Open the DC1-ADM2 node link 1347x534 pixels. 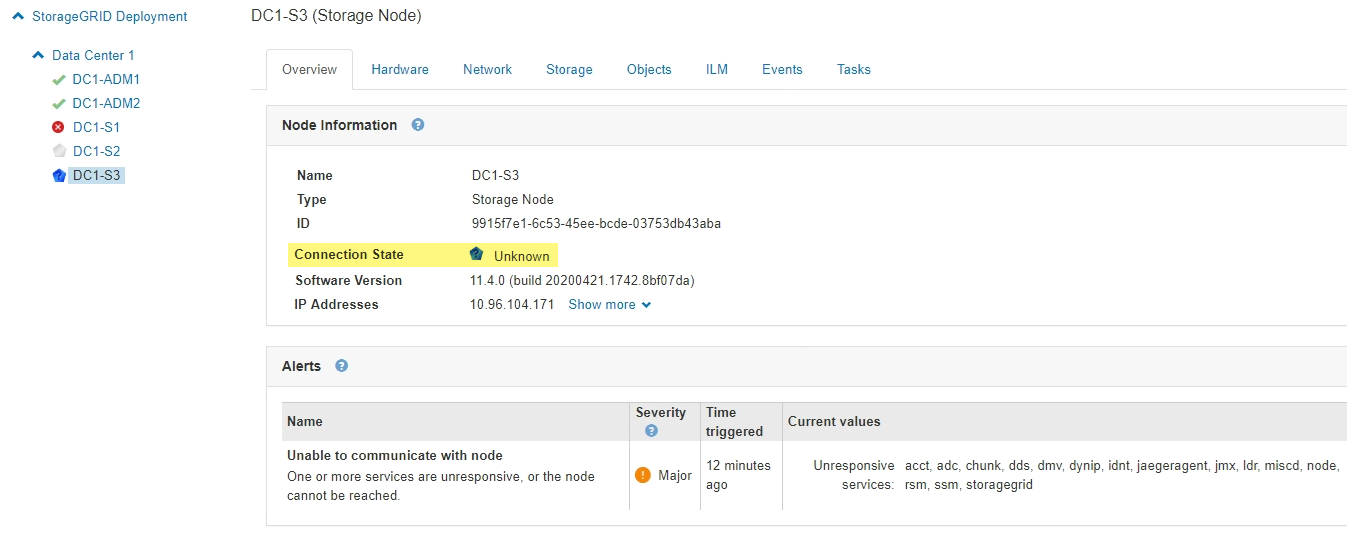pyautogui.click(x=106, y=104)
